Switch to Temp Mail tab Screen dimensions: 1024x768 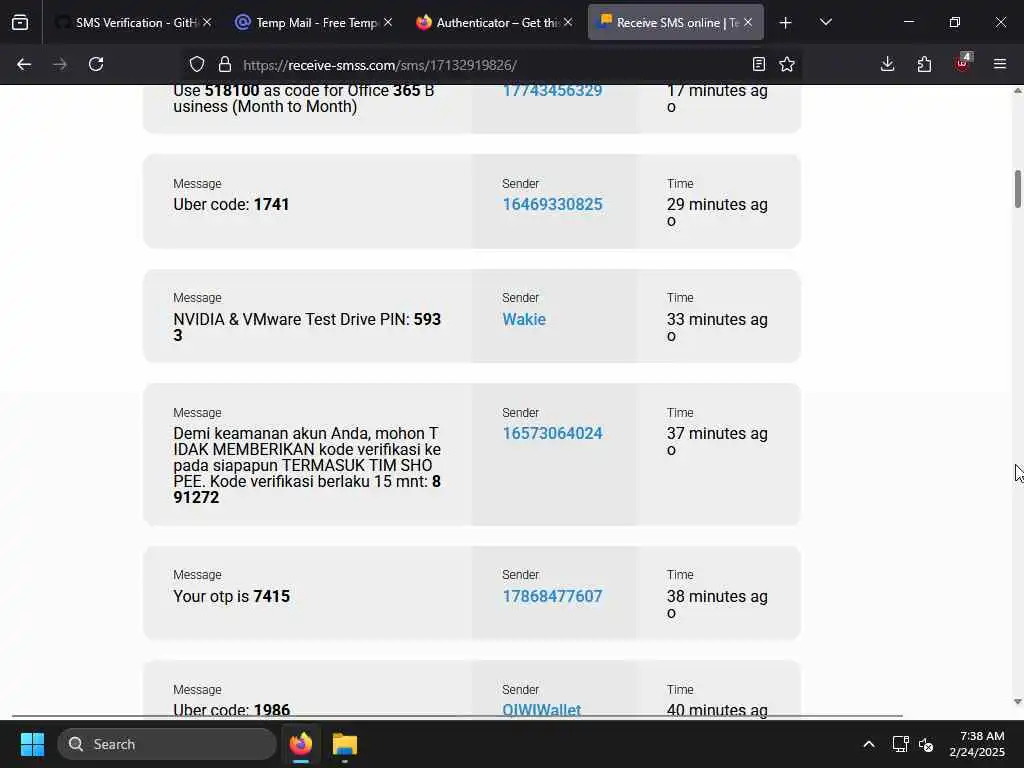pyautogui.click(x=313, y=23)
